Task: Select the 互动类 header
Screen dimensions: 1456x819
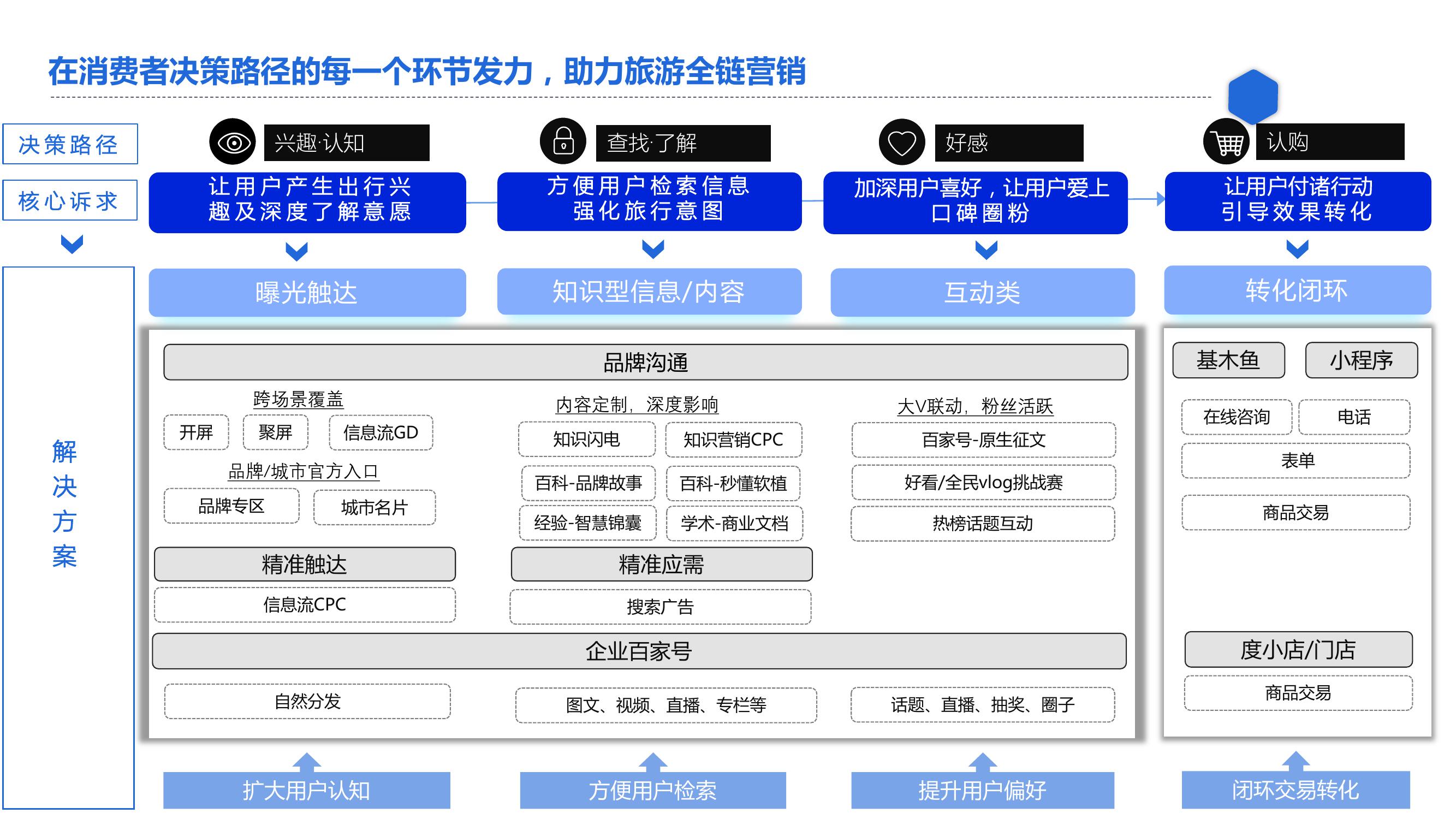Action: point(982,292)
